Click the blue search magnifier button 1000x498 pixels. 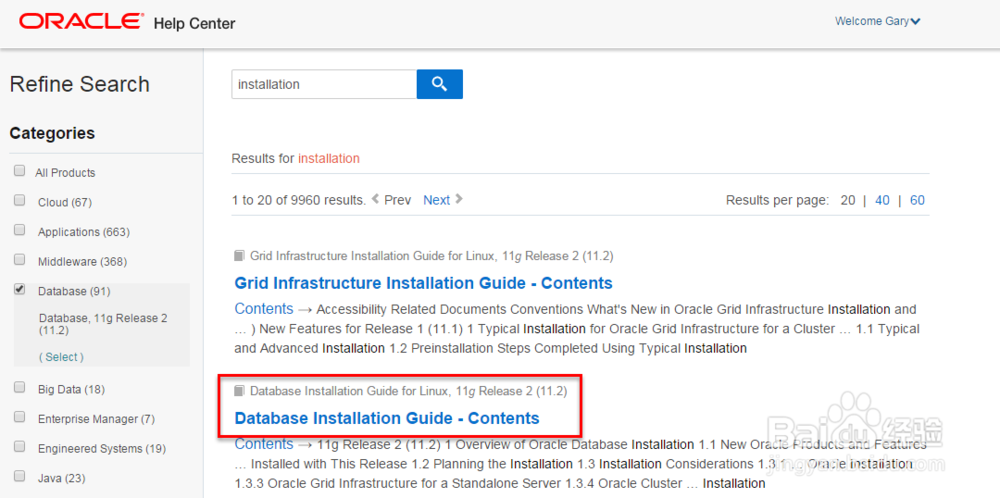coord(439,84)
